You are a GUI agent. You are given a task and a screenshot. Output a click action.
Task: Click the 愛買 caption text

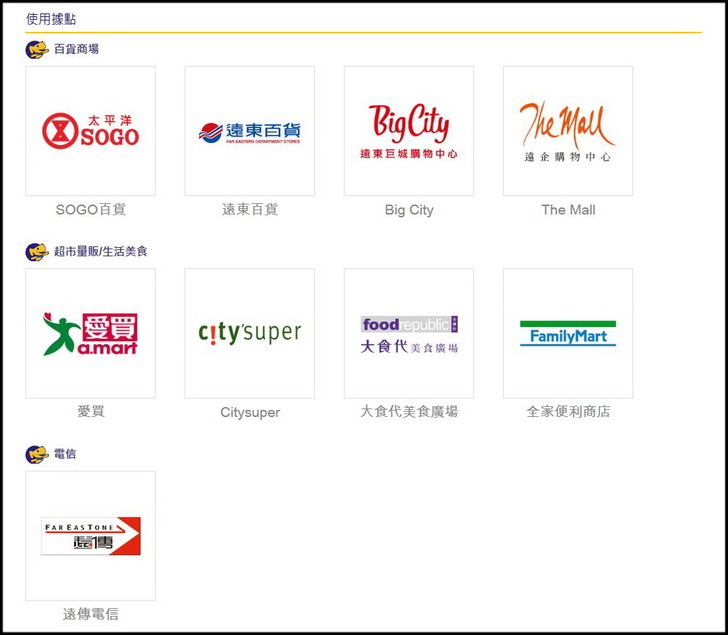91,412
